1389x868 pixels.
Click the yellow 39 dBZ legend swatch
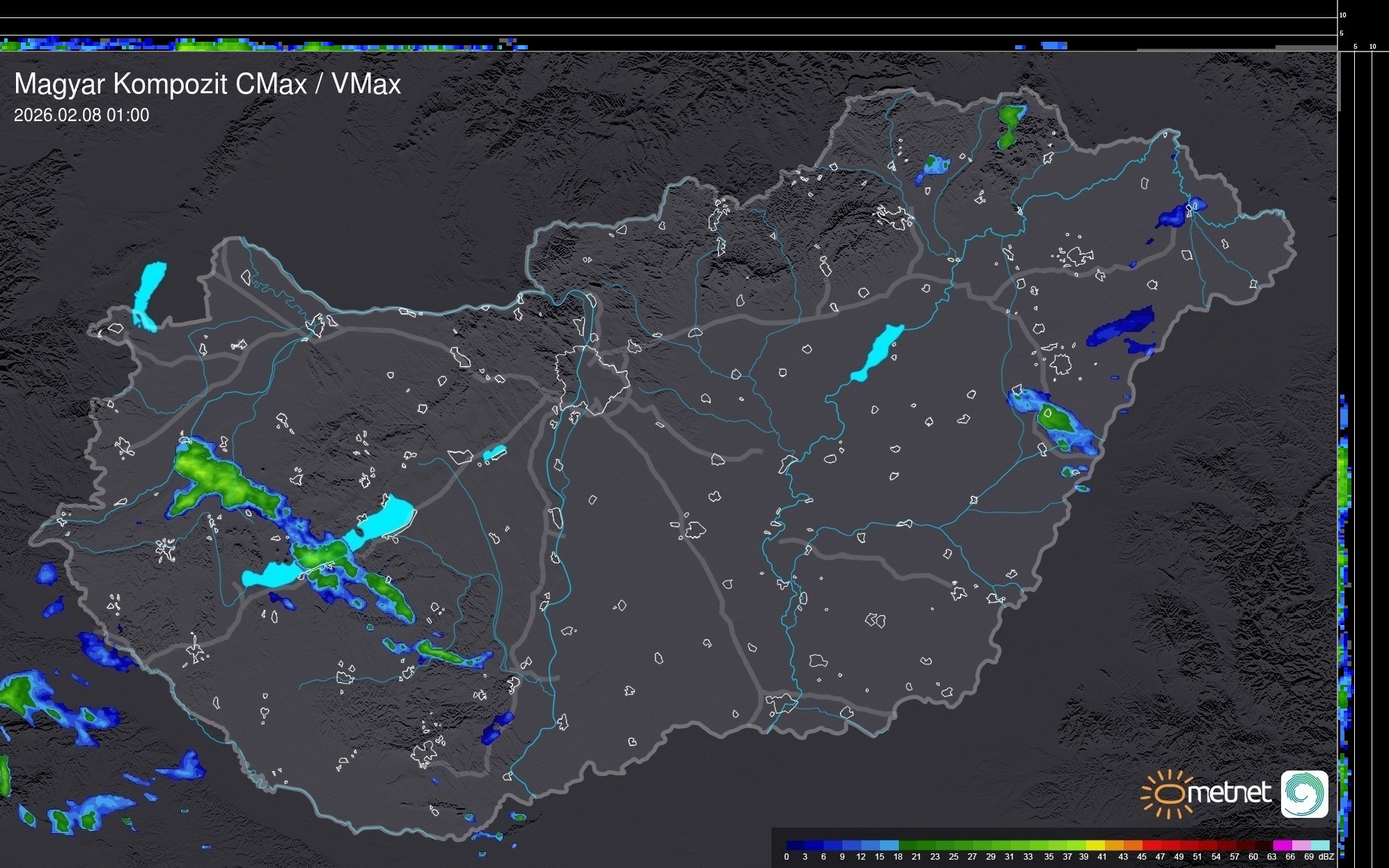click(x=1094, y=845)
